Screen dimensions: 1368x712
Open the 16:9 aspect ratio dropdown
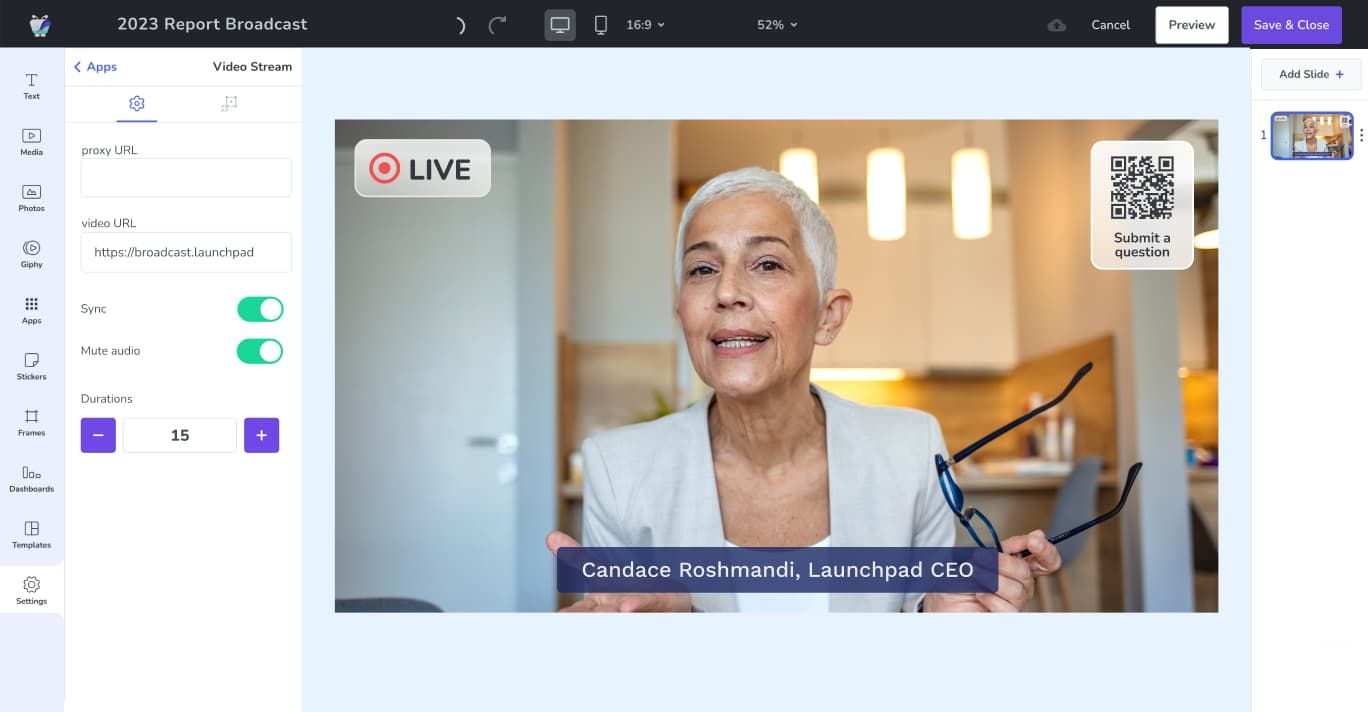[x=645, y=25]
